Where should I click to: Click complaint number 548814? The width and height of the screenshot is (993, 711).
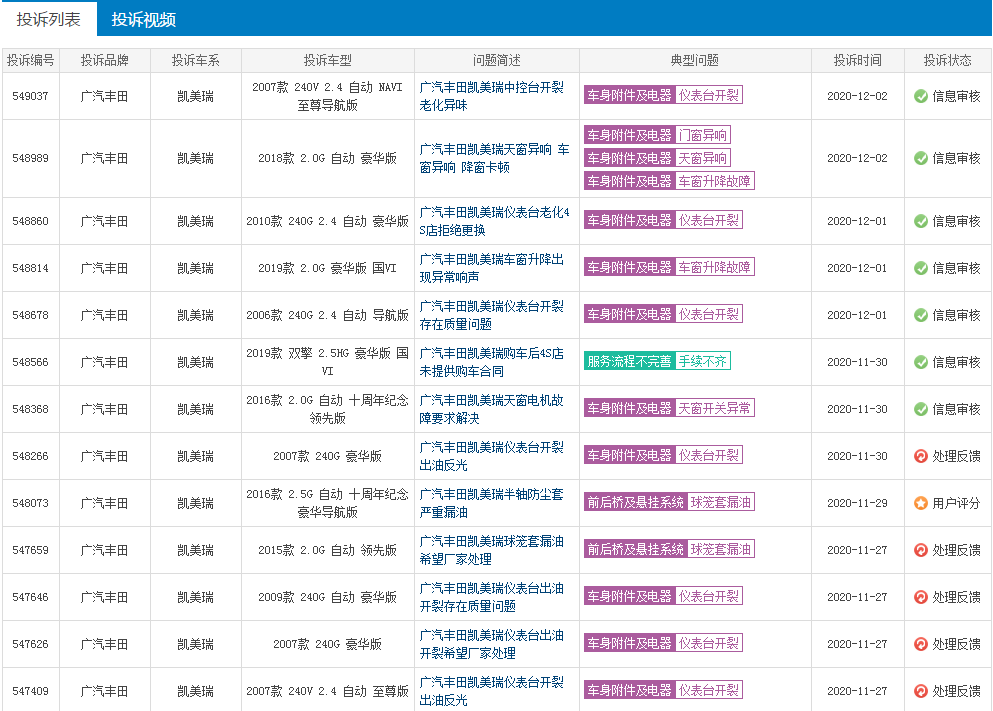30,268
